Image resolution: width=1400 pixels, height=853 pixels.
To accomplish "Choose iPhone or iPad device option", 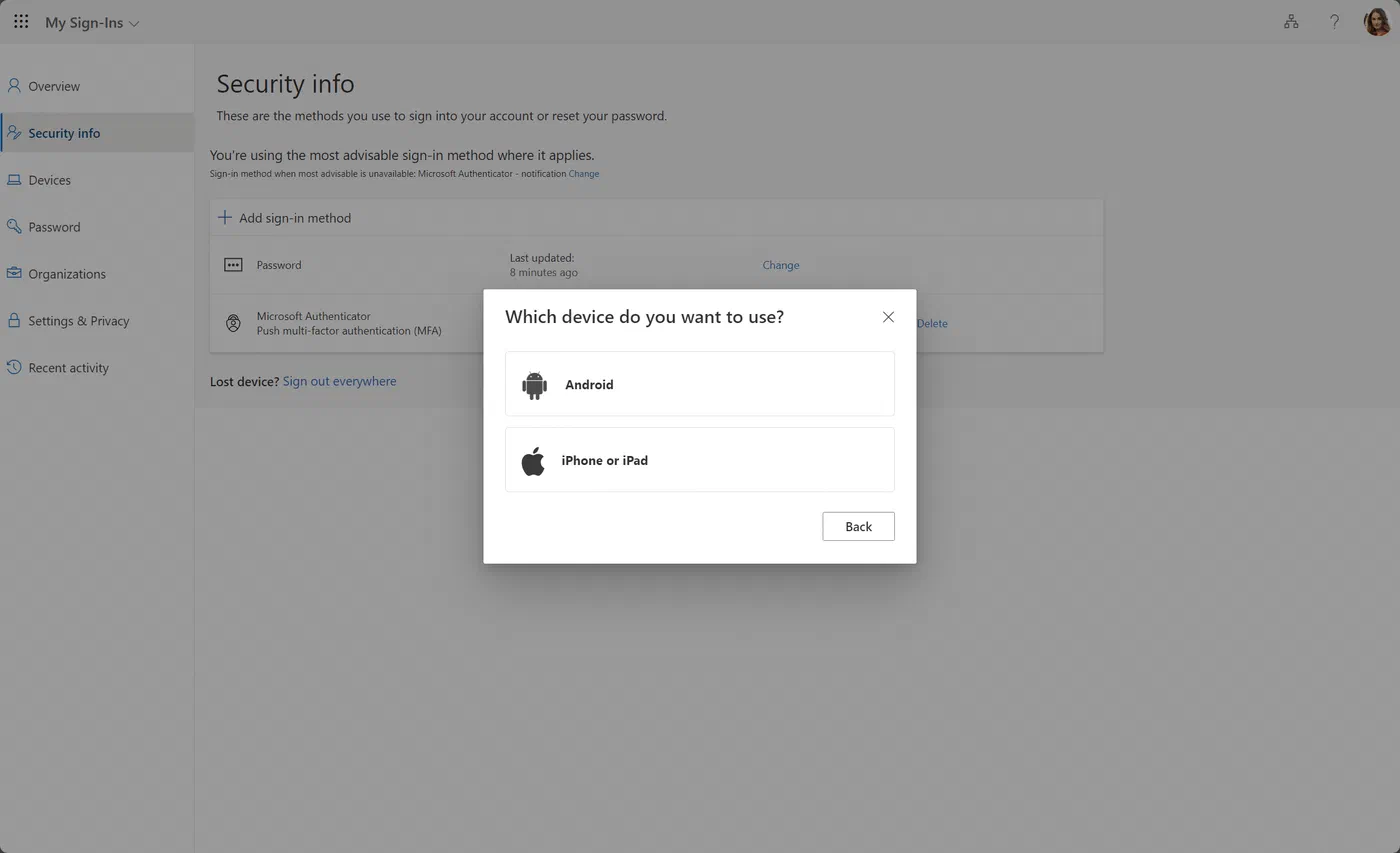I will pos(699,460).
